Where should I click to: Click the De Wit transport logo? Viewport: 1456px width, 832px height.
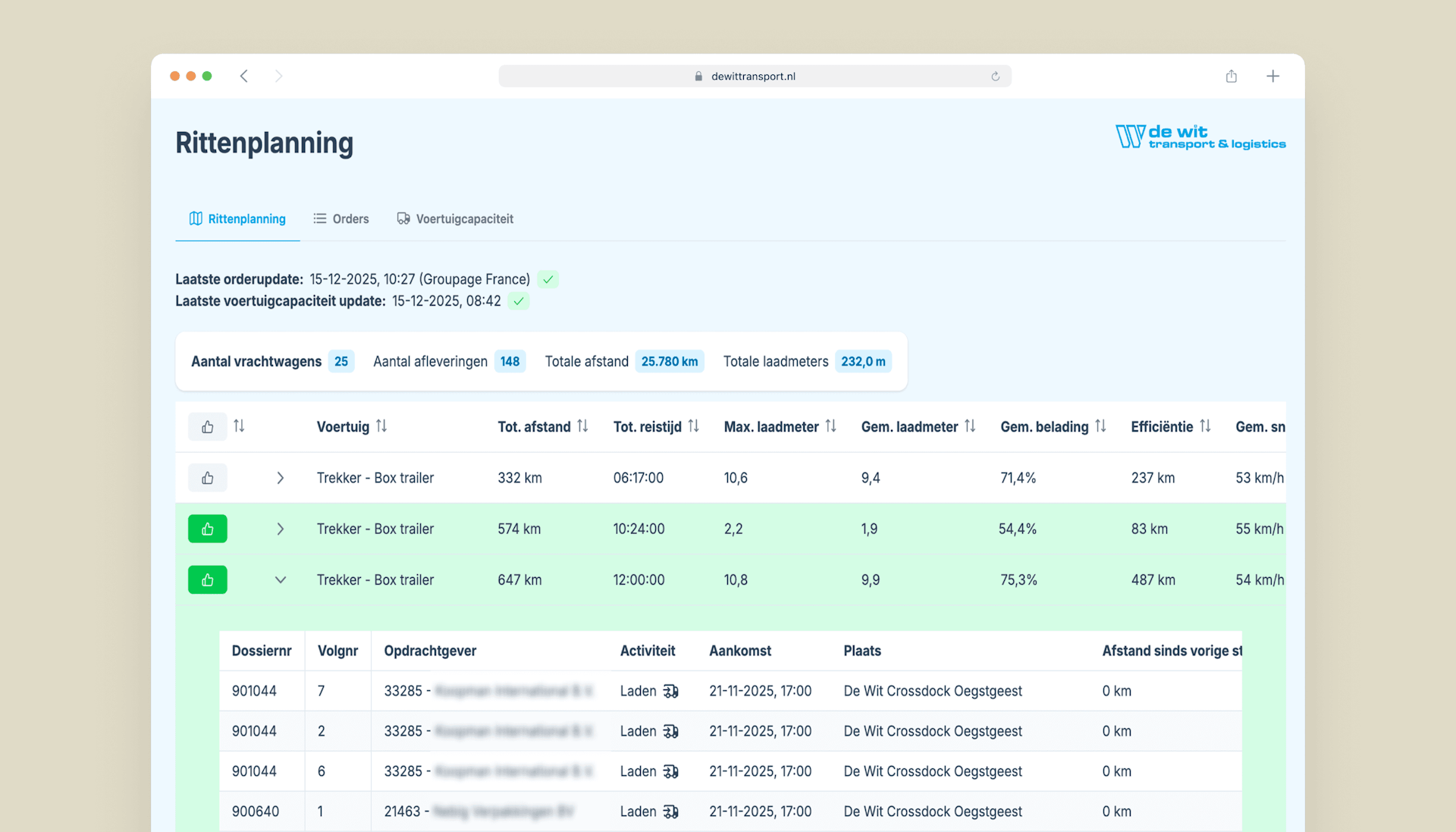pyautogui.click(x=1200, y=137)
